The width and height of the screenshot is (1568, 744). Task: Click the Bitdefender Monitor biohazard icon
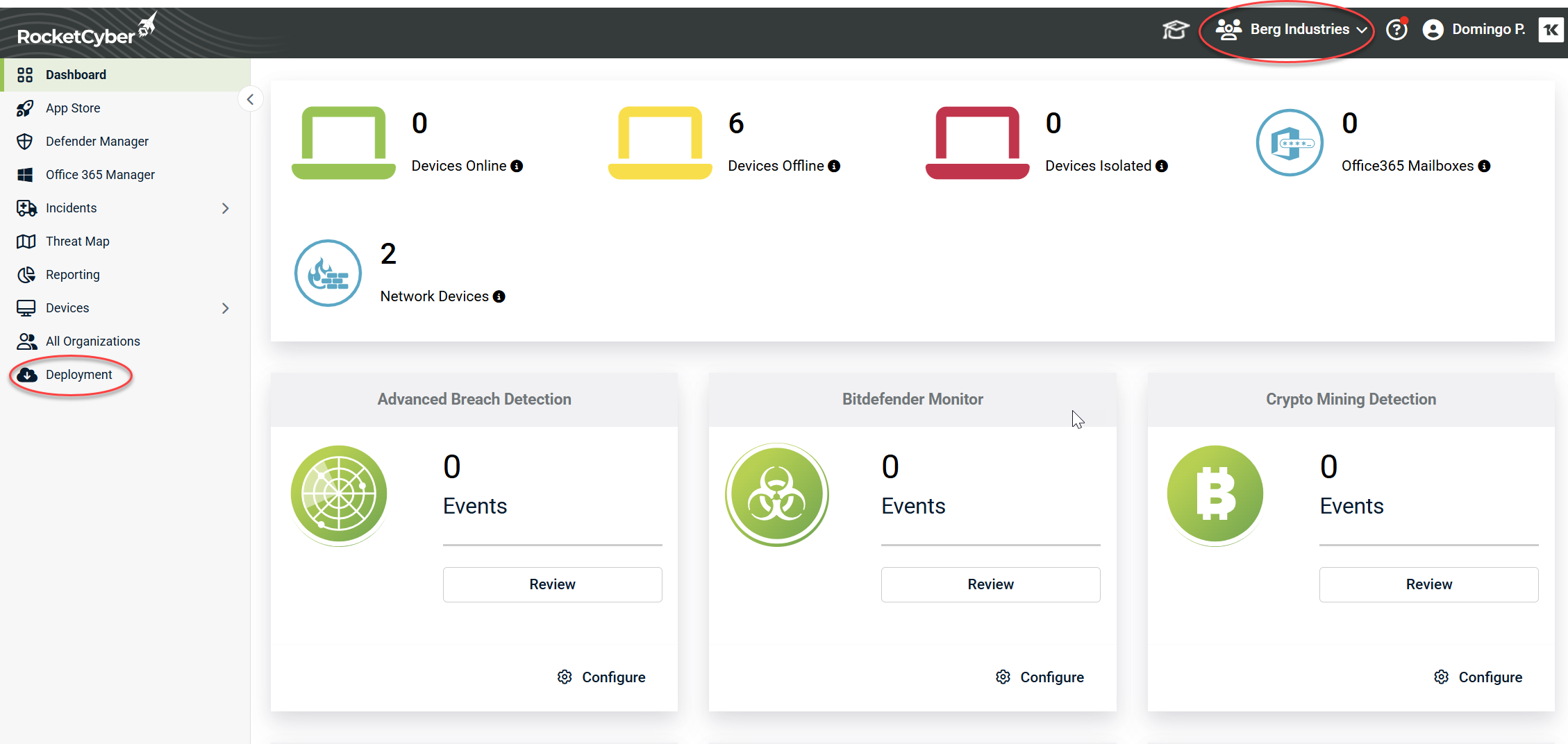pyautogui.click(x=777, y=495)
